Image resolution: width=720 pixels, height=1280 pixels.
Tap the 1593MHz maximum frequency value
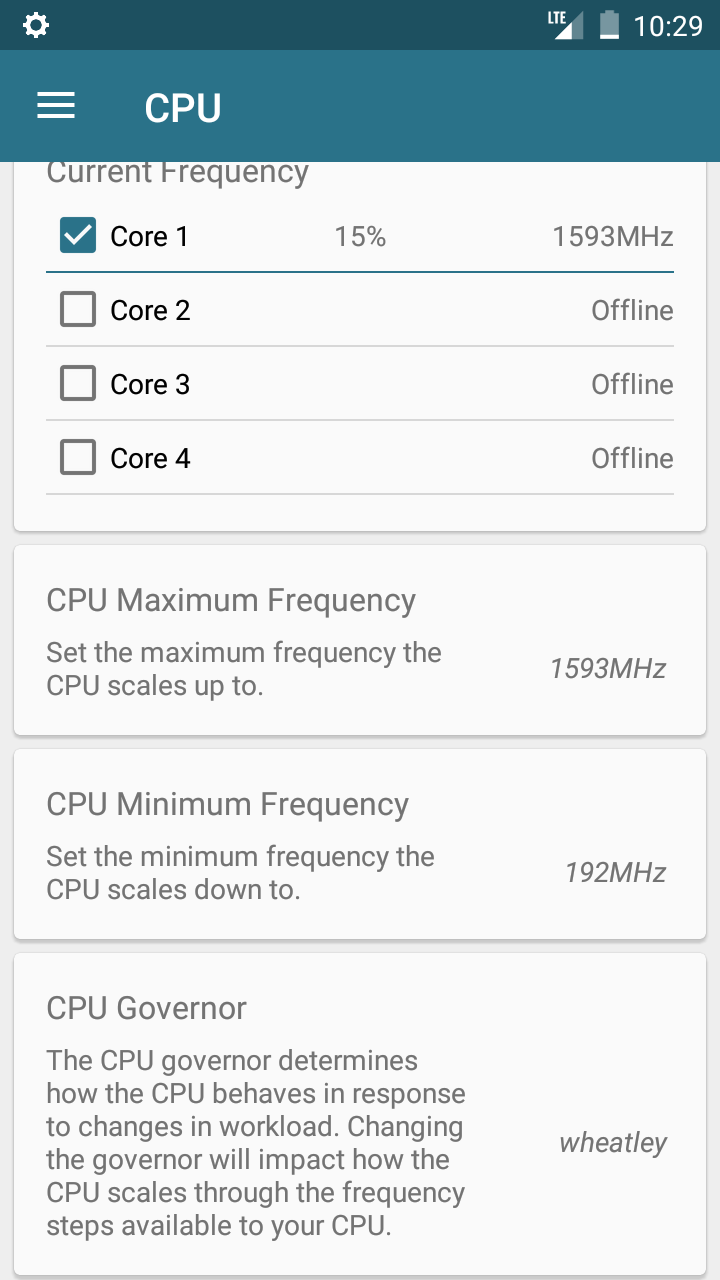click(608, 669)
